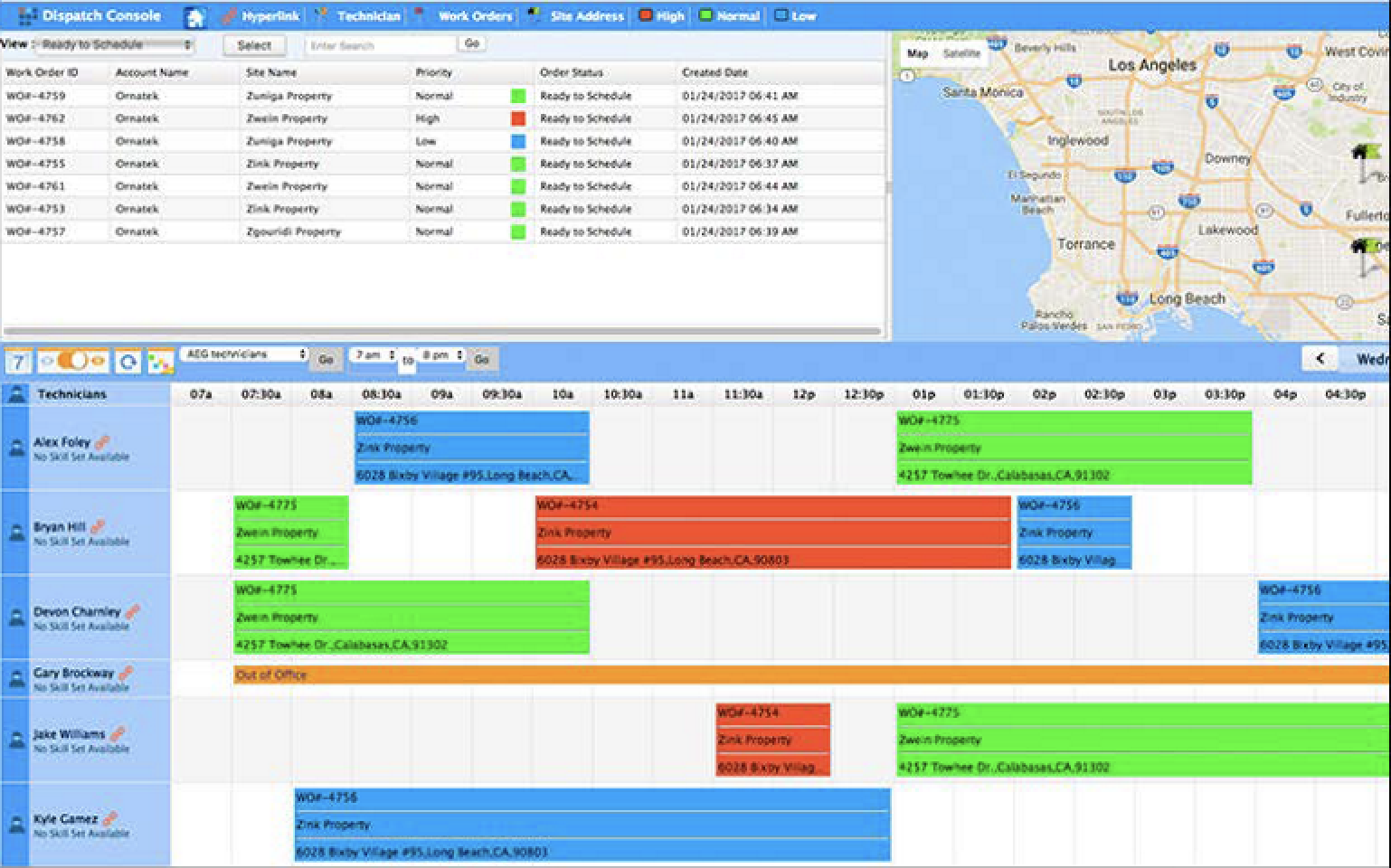Select the High priority filter
Viewport: 1391px width, 868px height.
point(645,15)
